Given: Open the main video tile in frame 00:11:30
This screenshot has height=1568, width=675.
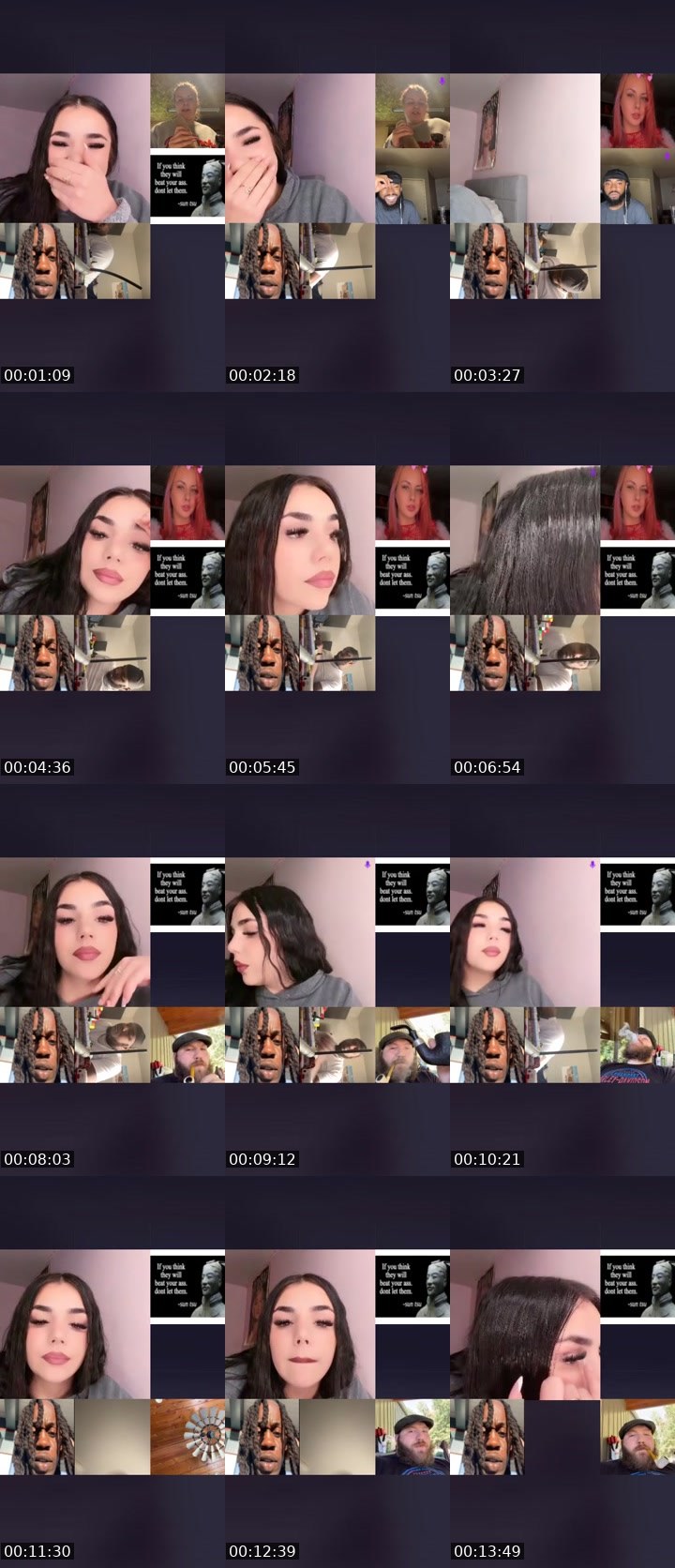Looking at the screenshot, I should point(75,1324).
